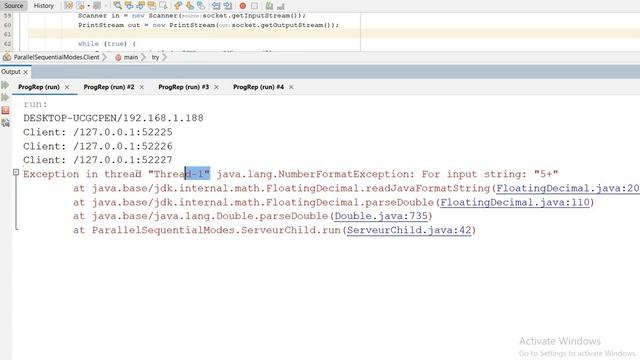Click the Uncomment lines toolbar icon
This screenshot has width=640, height=360.
[280, 6]
